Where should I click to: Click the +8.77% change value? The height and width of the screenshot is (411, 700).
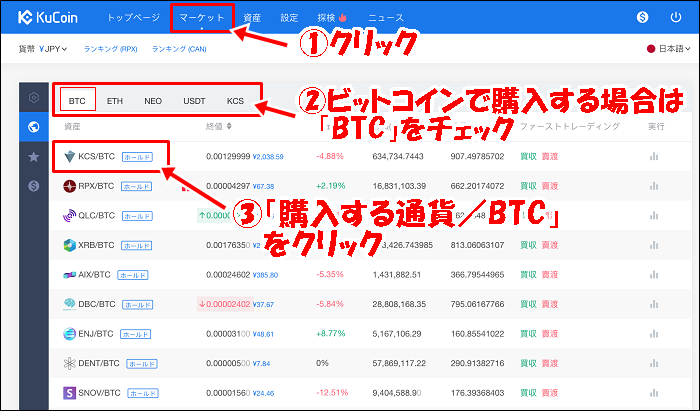[331, 333]
